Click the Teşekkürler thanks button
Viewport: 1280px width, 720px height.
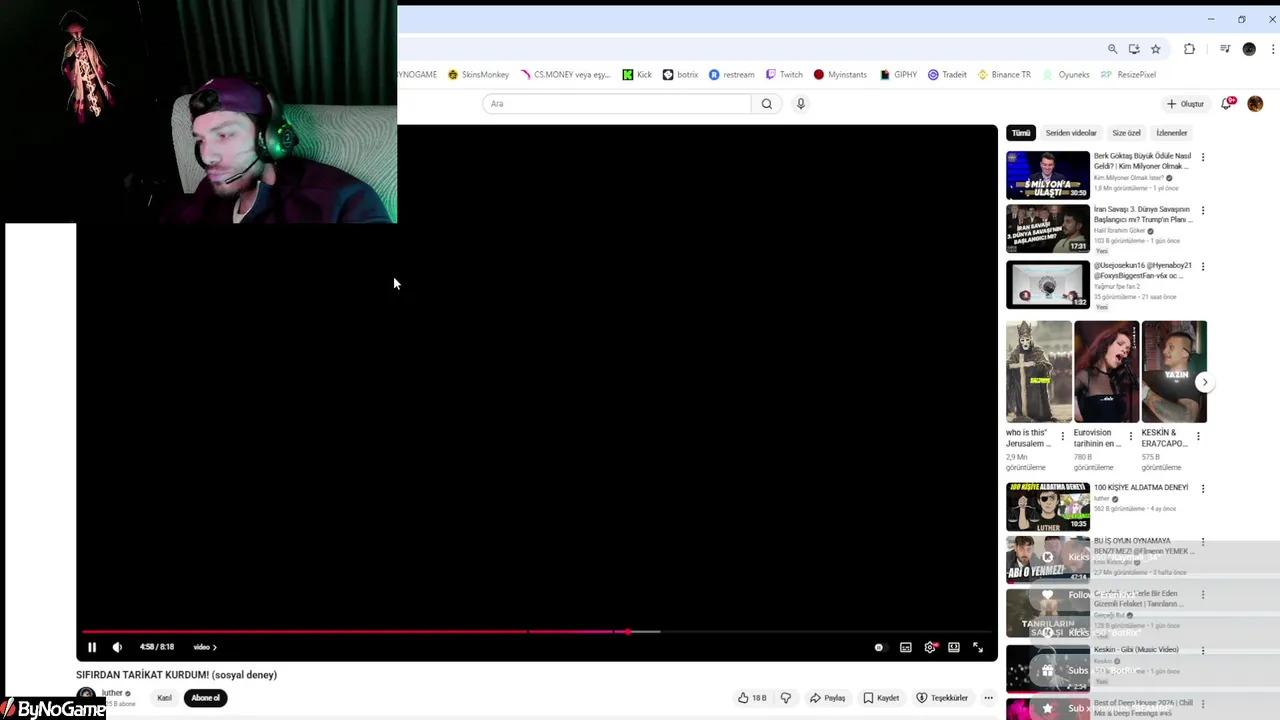coord(943,698)
